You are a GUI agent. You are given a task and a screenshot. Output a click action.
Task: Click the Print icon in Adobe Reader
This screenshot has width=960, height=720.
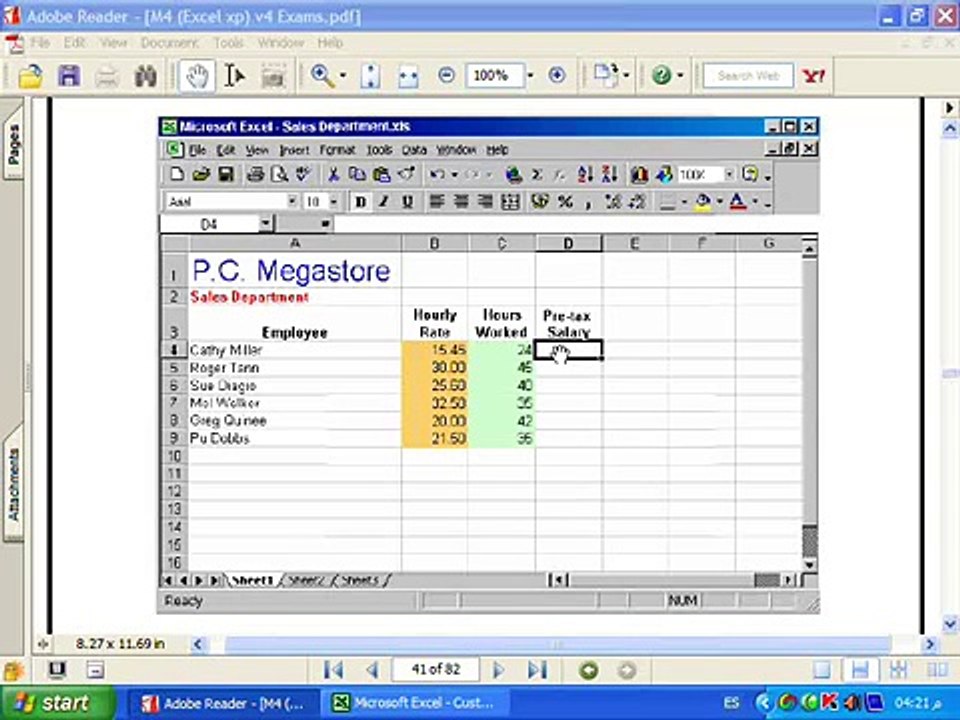tap(107, 76)
